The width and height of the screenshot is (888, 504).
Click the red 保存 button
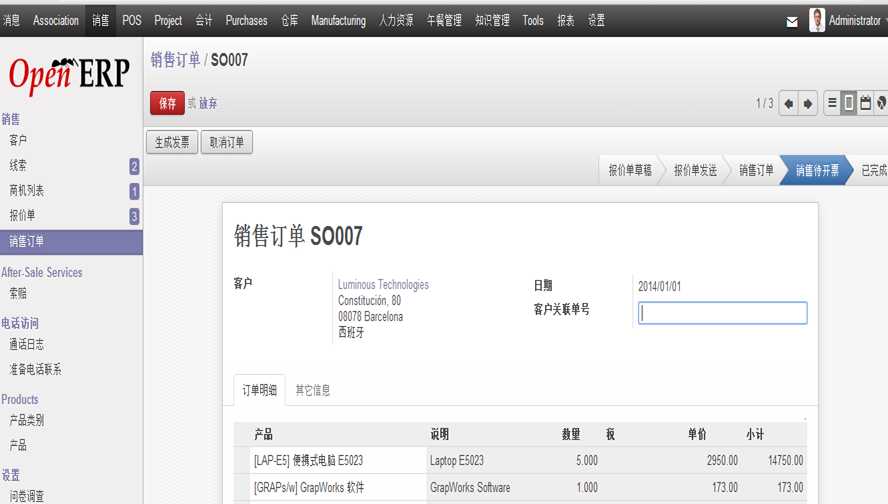(x=167, y=103)
